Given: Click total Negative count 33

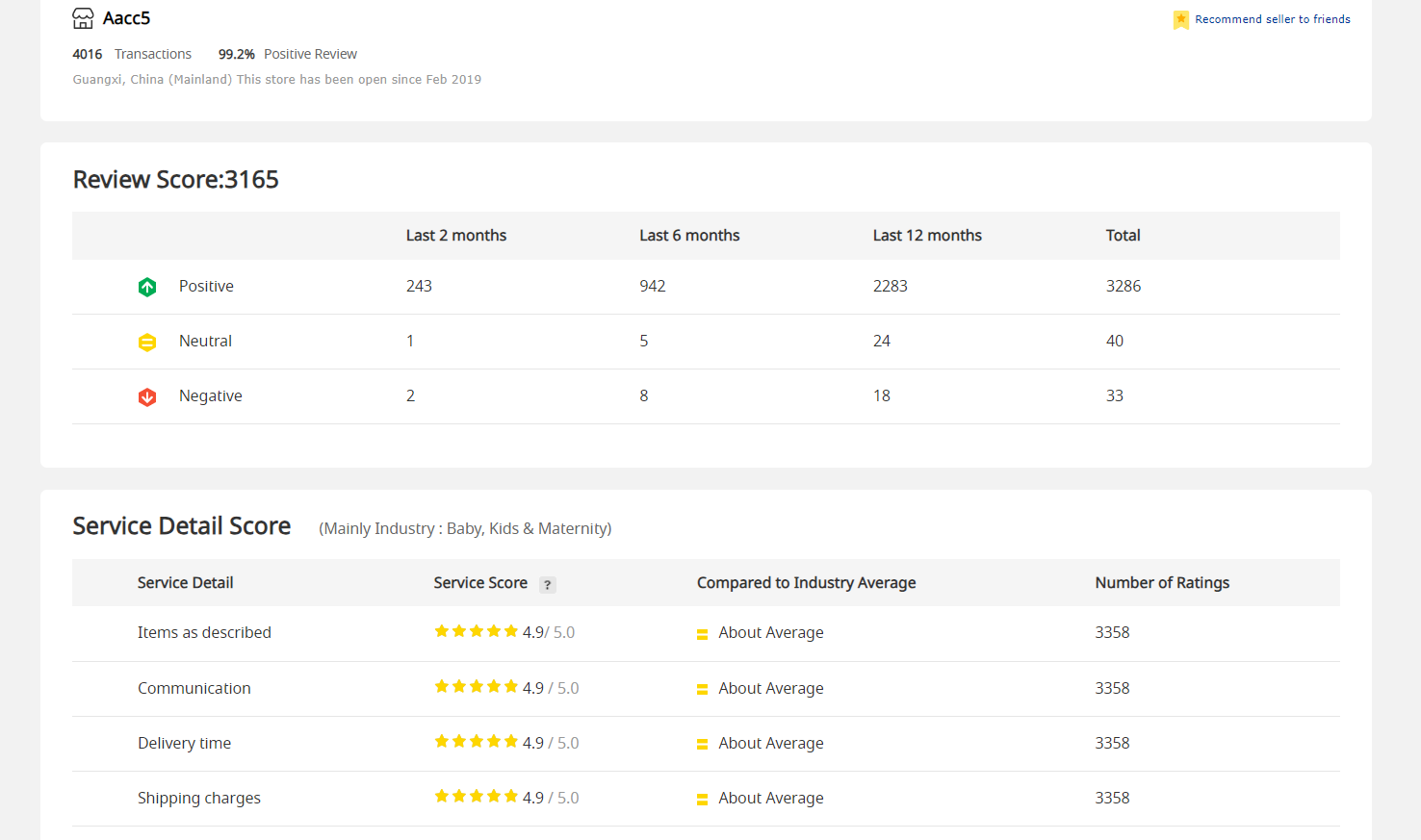Looking at the screenshot, I should [1115, 396].
